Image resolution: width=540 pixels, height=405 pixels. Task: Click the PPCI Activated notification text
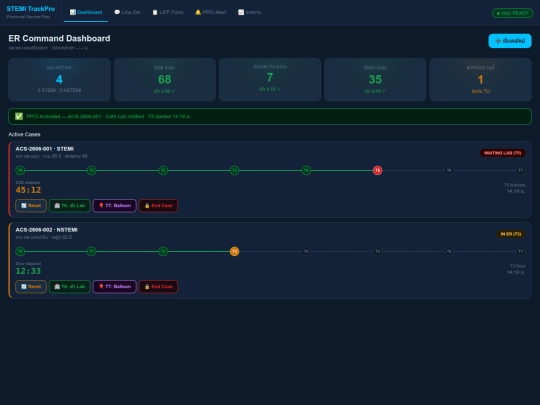pos(108,116)
